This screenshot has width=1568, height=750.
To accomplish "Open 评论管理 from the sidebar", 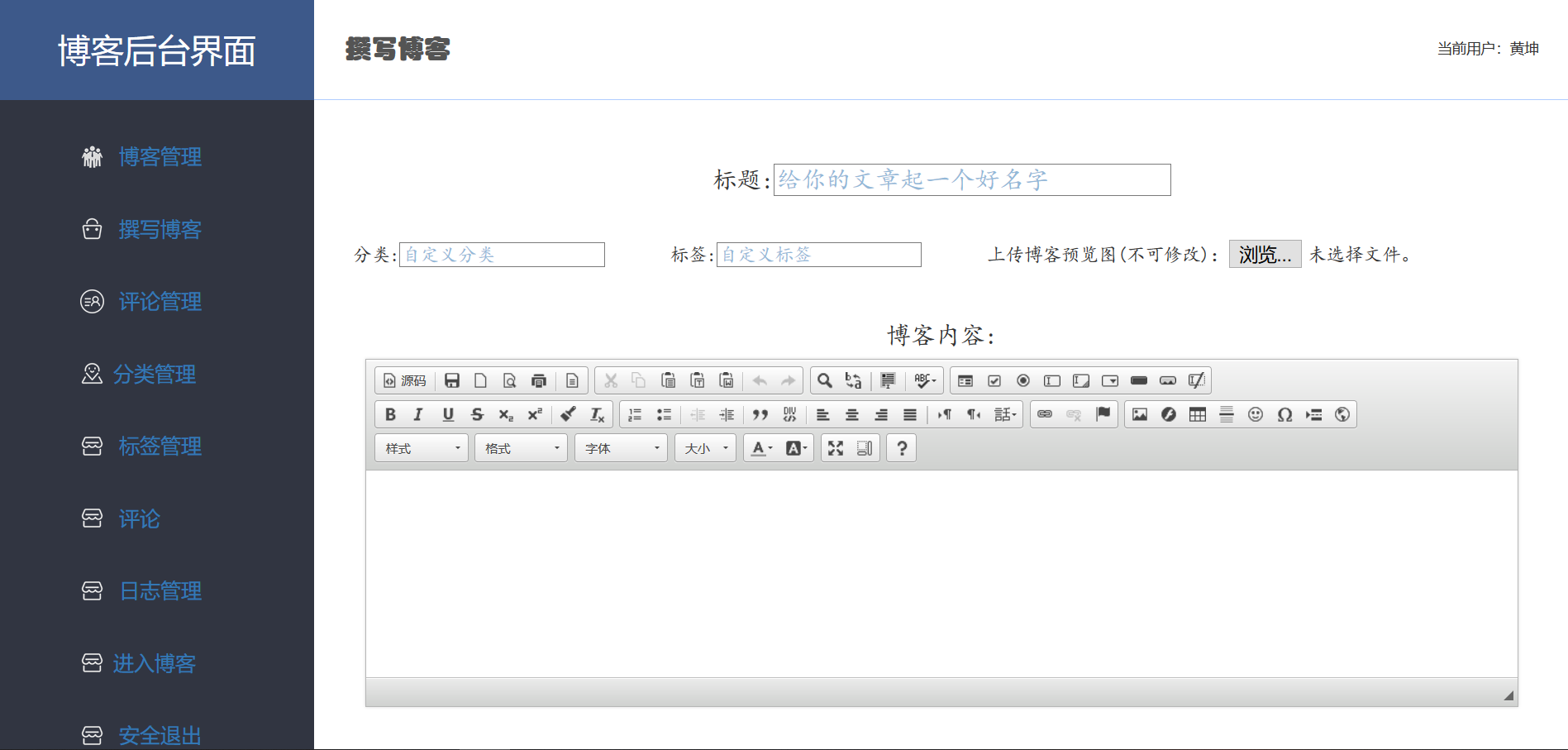I will coord(160,302).
